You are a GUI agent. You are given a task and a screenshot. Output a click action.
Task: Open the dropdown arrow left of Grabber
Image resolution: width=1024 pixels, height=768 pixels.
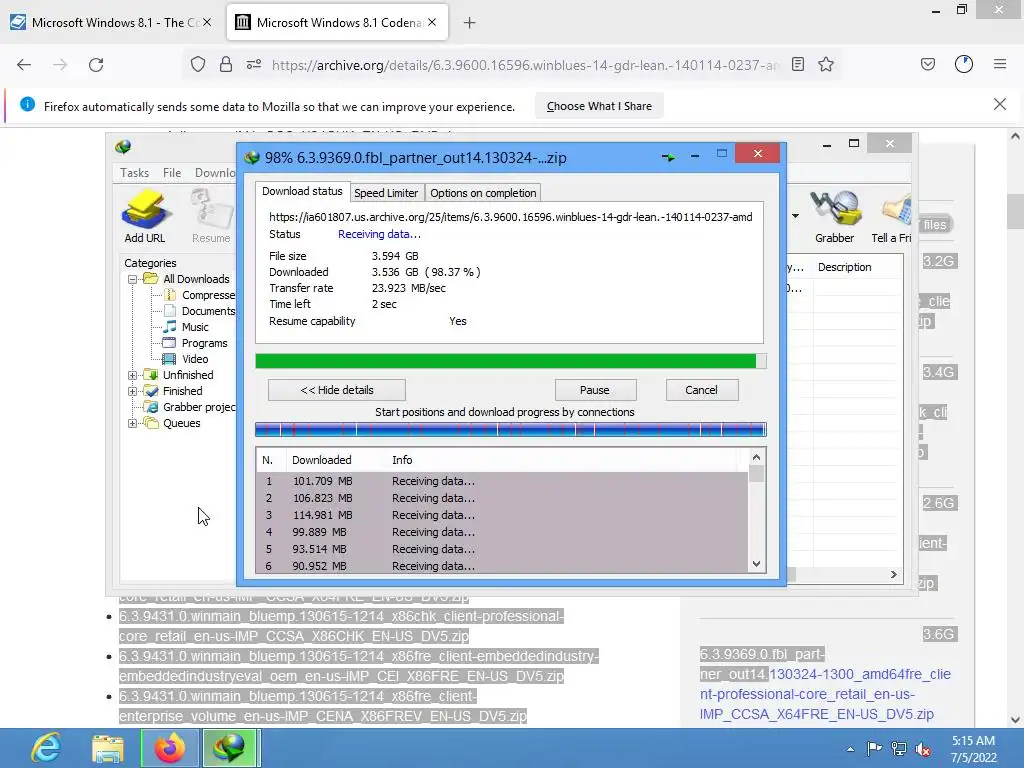pos(795,216)
